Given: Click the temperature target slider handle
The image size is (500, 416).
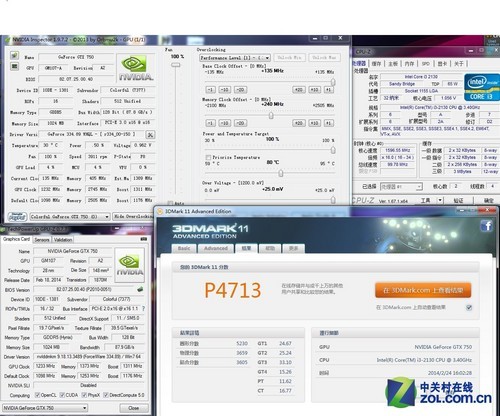Looking at the screenshot, I should pyautogui.click(x=281, y=173).
